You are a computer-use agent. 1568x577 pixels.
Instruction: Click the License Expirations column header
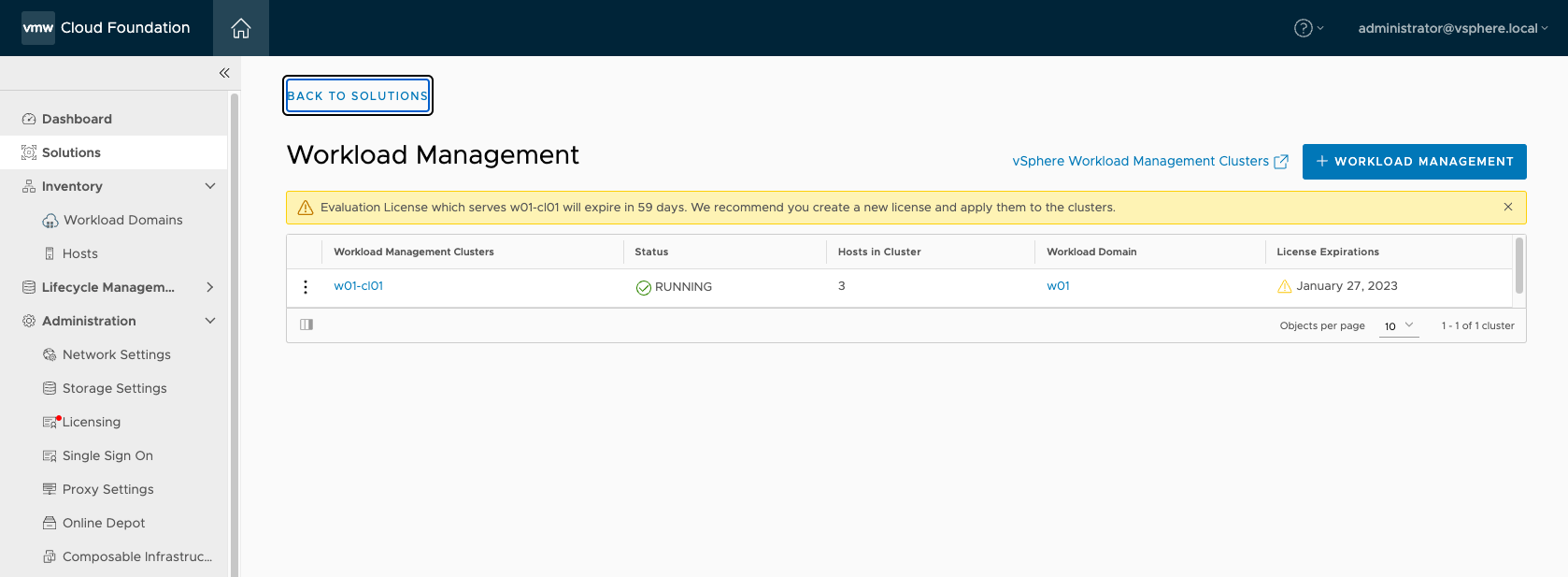coord(1328,252)
